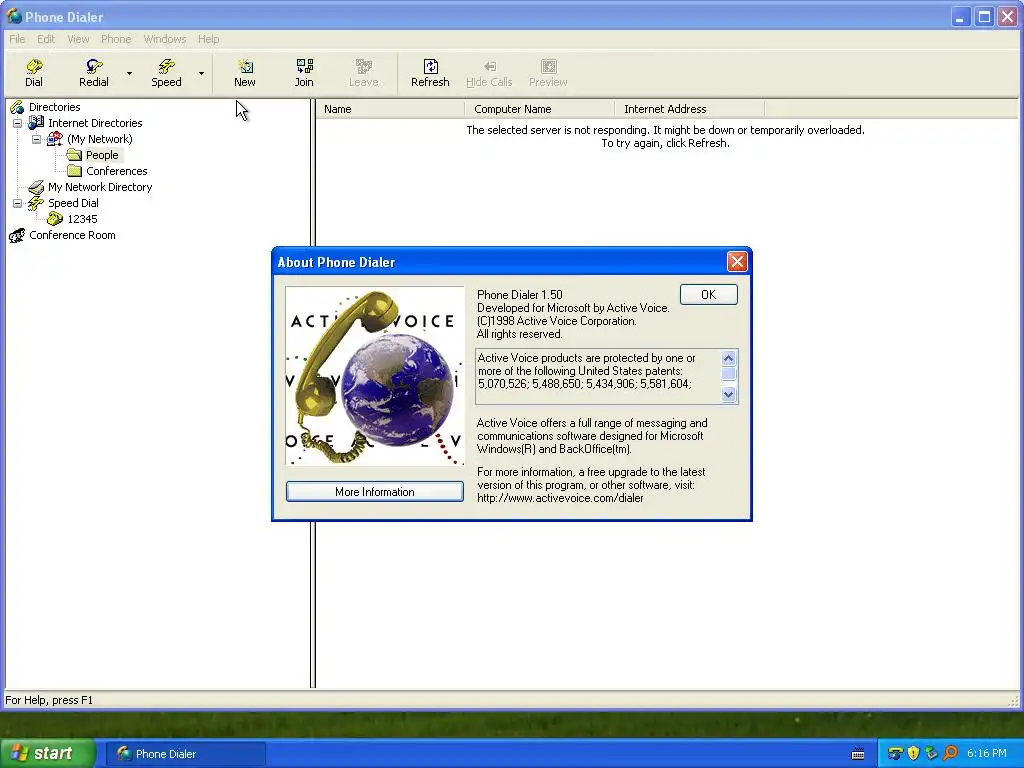1024x768 pixels.
Task: Click the Phone Dialer taskbar button
Action: pos(185,754)
